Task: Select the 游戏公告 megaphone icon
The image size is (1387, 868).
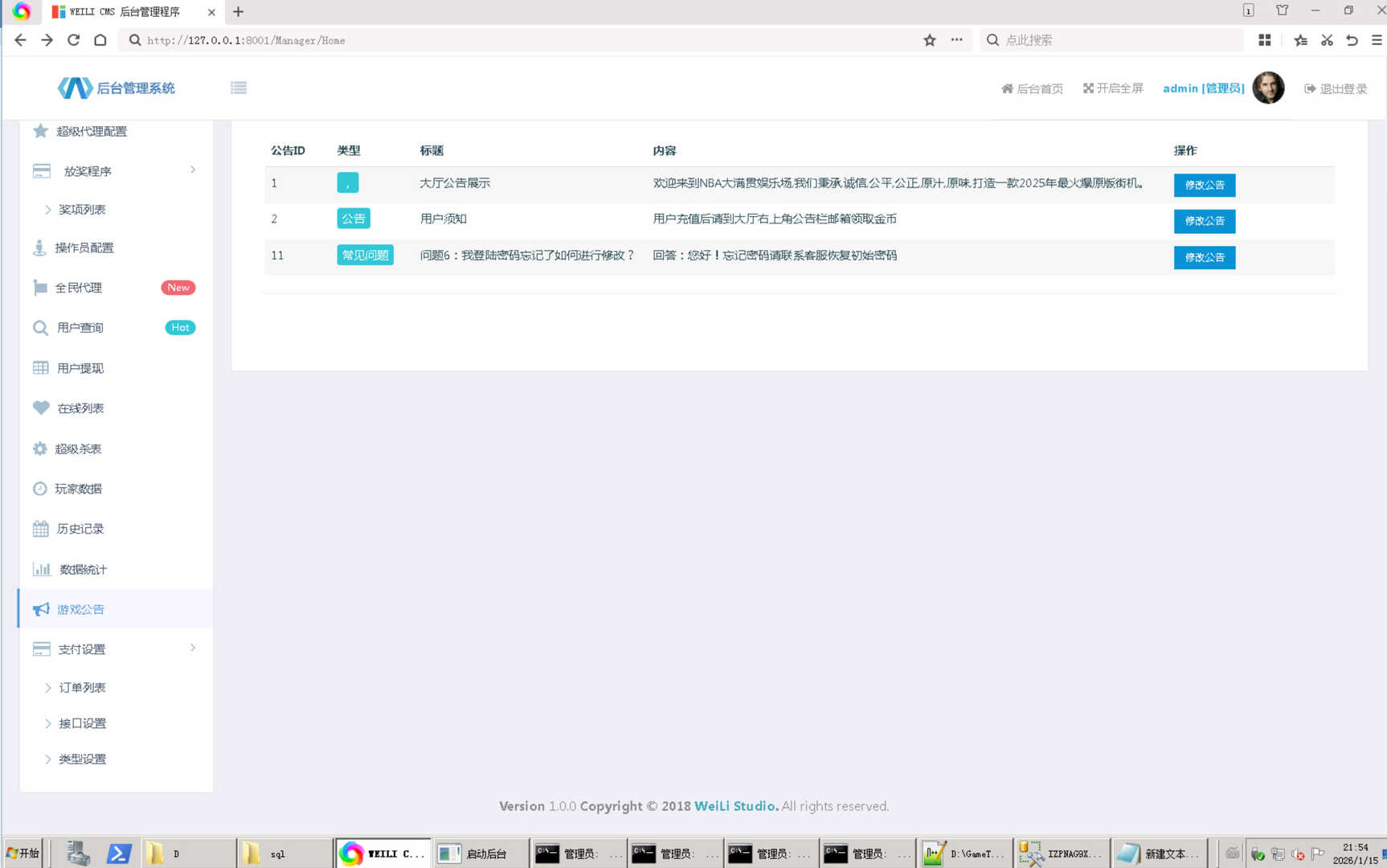Action: (x=41, y=609)
